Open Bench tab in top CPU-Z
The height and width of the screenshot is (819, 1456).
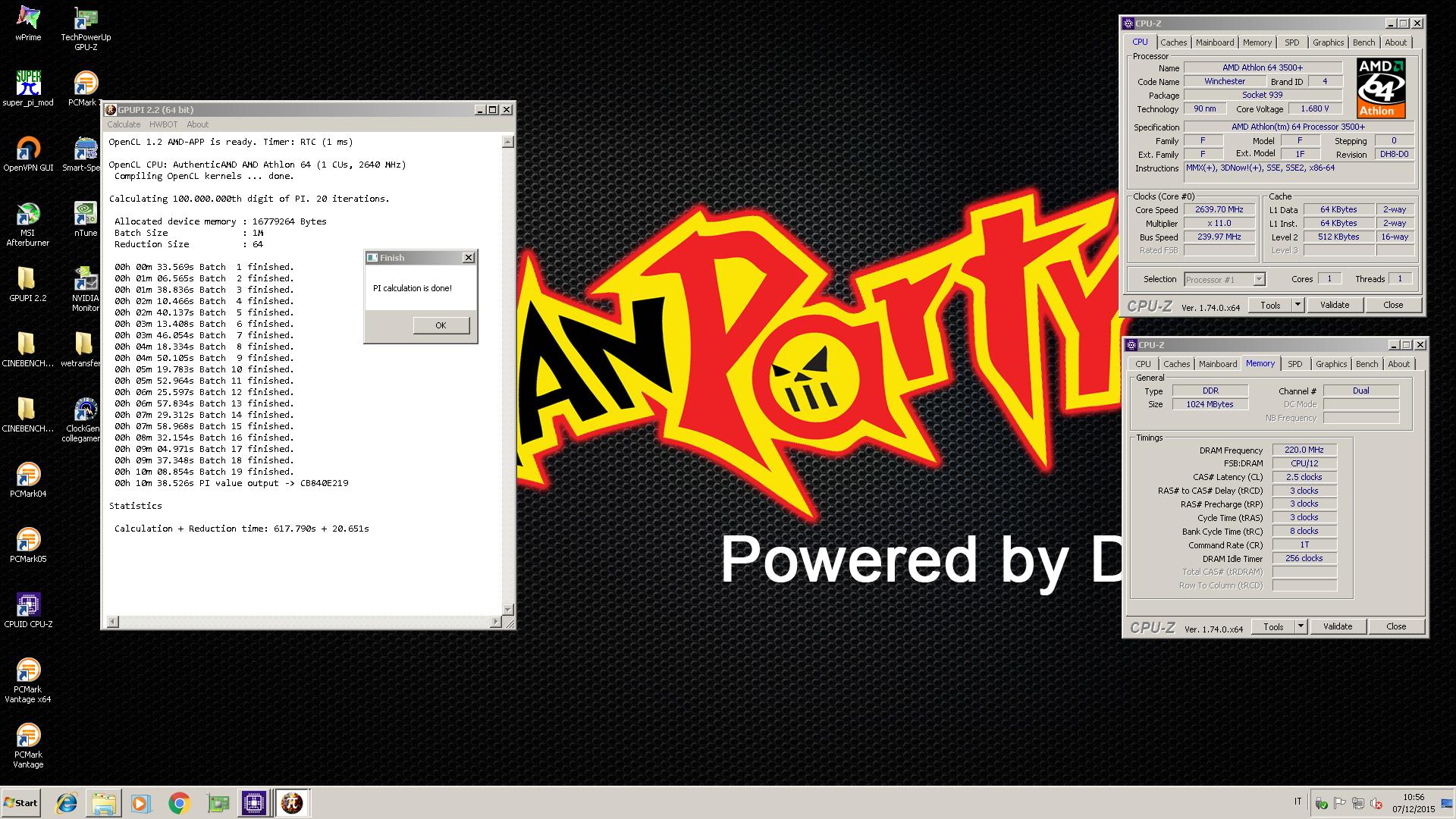[1363, 42]
